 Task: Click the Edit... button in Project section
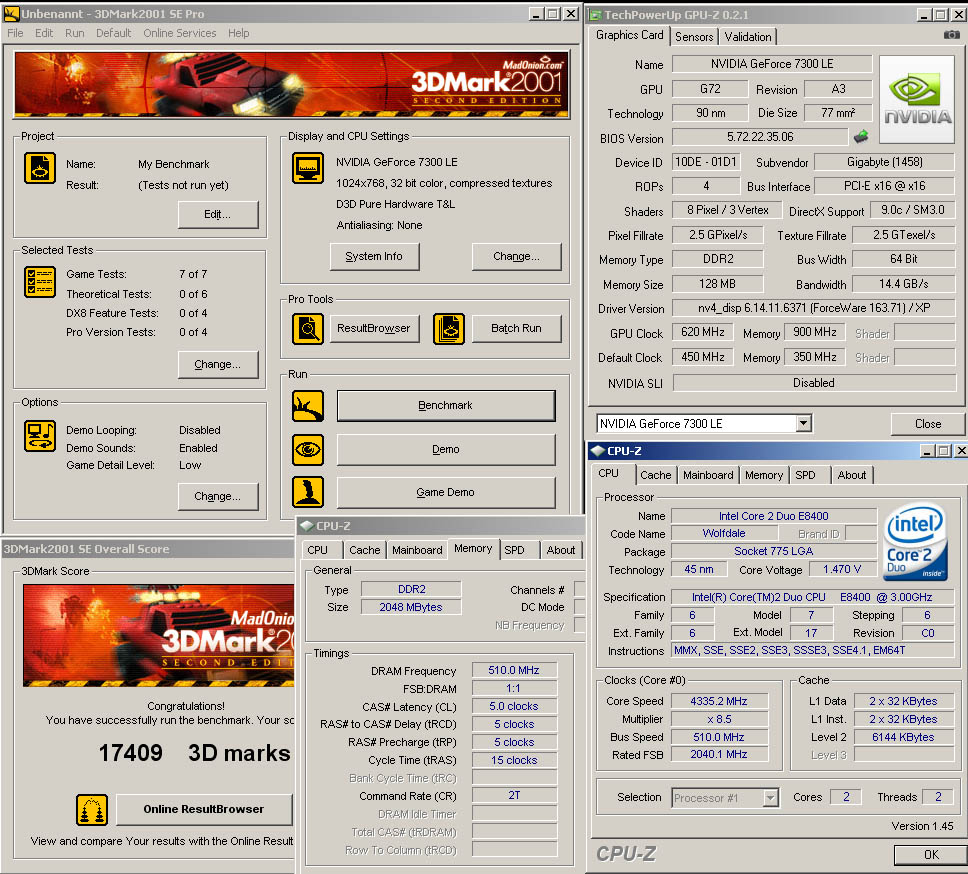218,214
